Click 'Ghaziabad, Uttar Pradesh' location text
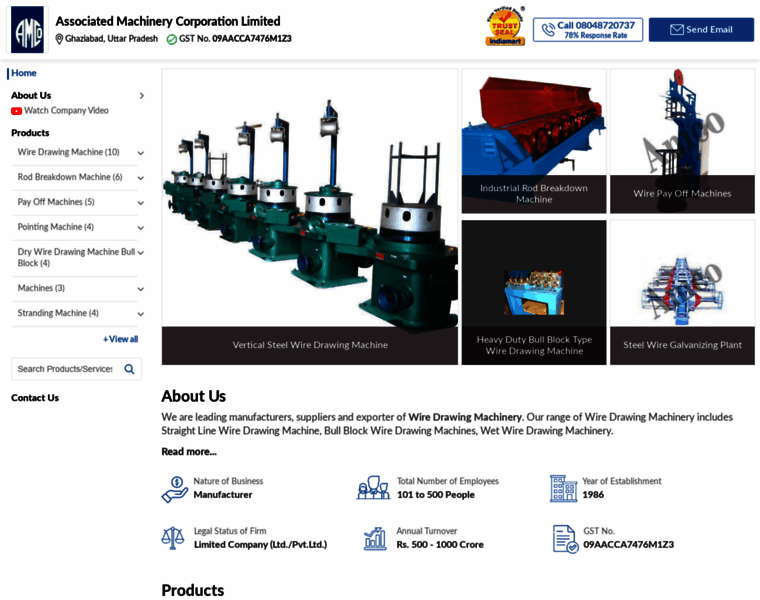Image resolution: width=760 pixels, height=600 pixels. [x=111, y=39]
